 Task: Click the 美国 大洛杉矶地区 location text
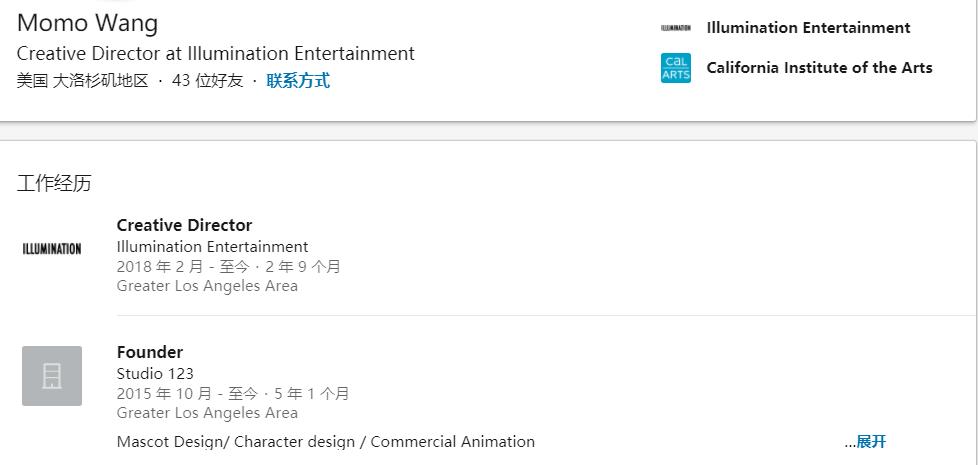click(x=82, y=81)
